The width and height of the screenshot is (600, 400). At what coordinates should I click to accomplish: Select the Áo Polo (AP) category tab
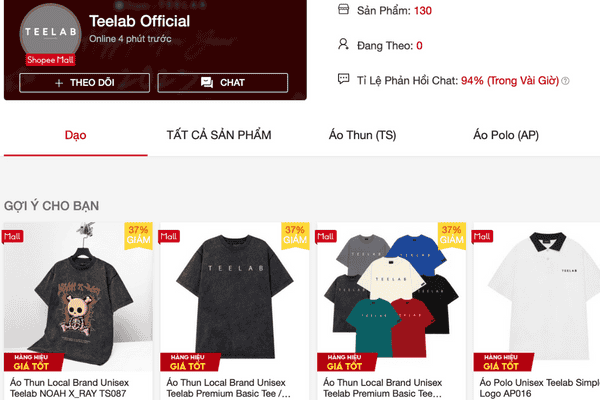point(506,135)
